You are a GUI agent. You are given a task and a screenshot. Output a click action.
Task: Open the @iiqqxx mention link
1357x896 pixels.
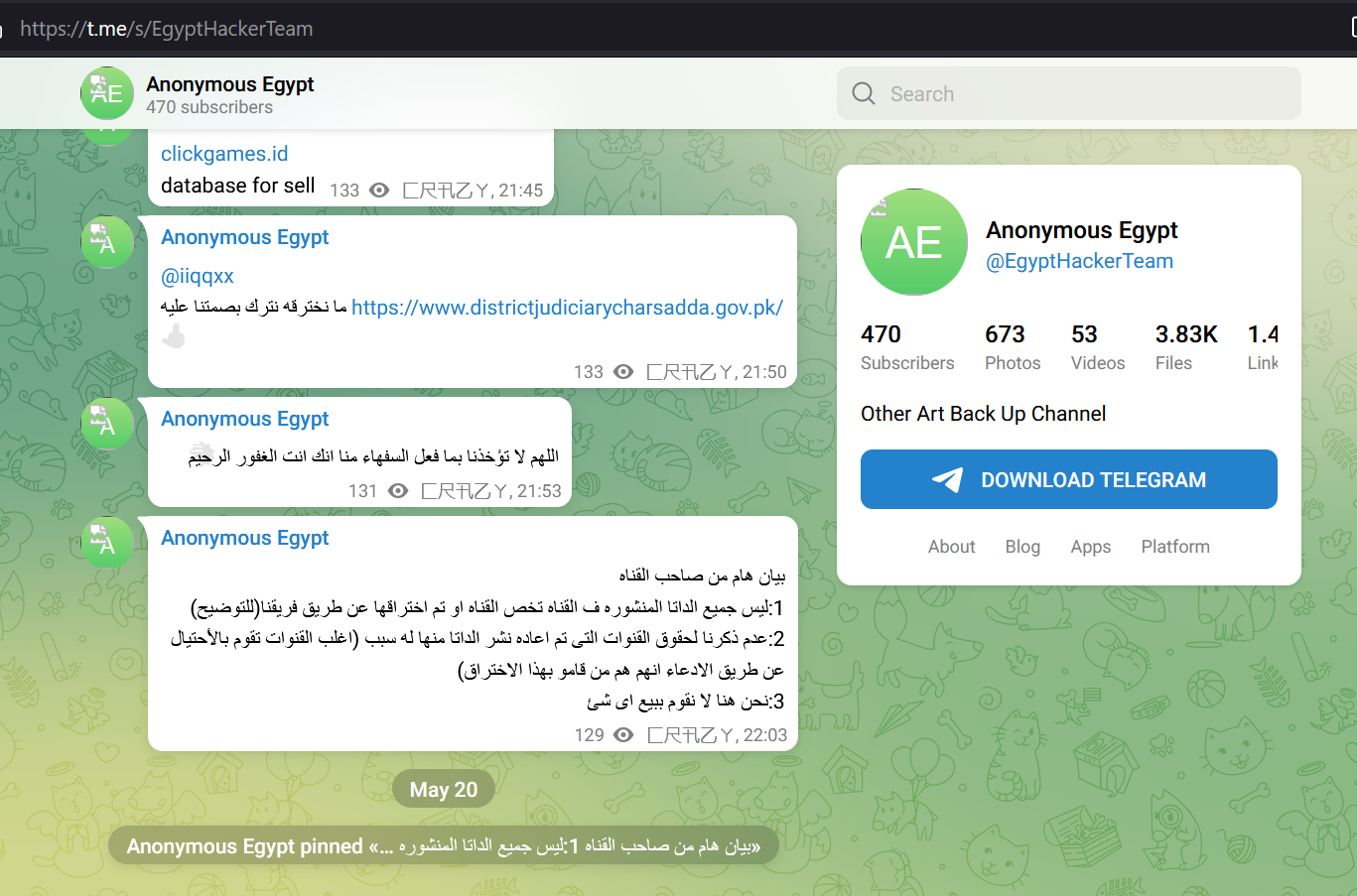198,276
